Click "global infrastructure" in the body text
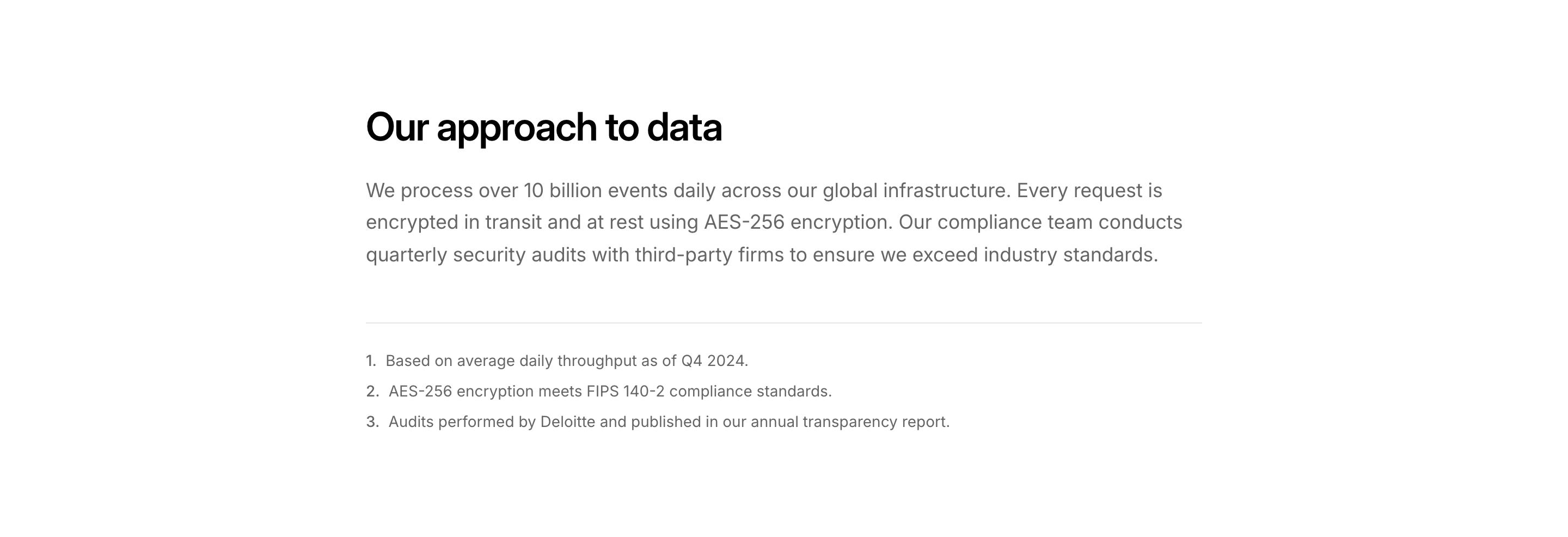Image resolution: width=1568 pixels, height=537 pixels. [x=916, y=191]
